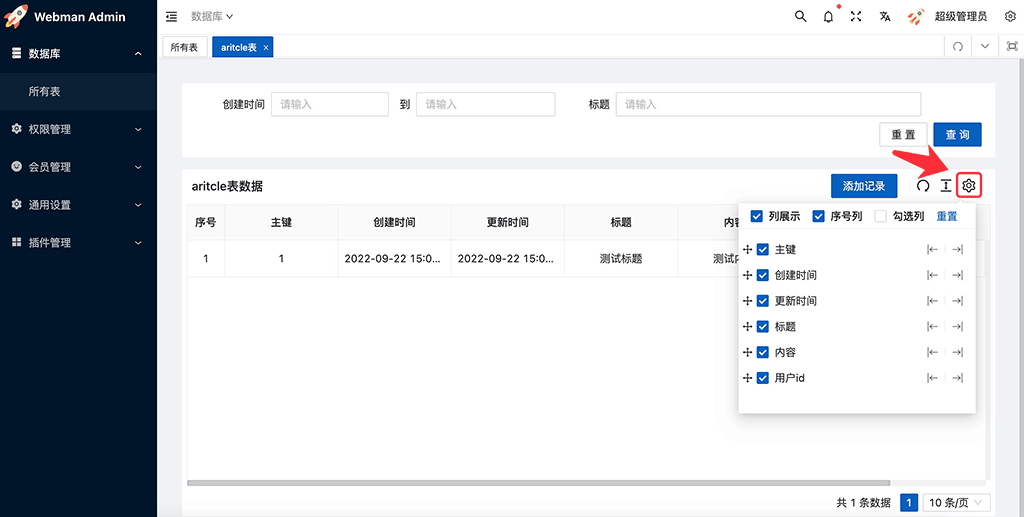Click the 添加记录 button

863,186
